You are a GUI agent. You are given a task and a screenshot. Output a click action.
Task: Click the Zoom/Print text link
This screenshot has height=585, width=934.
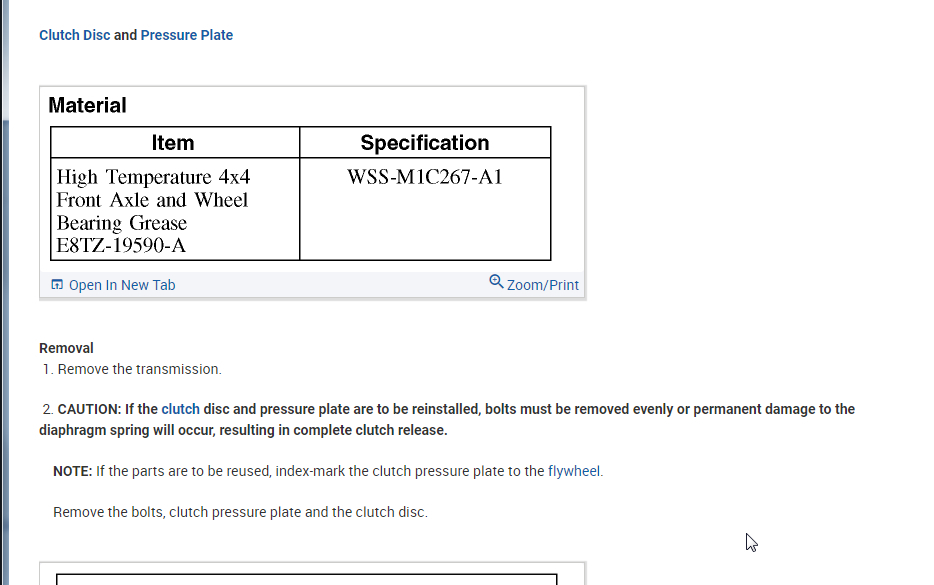(x=543, y=285)
